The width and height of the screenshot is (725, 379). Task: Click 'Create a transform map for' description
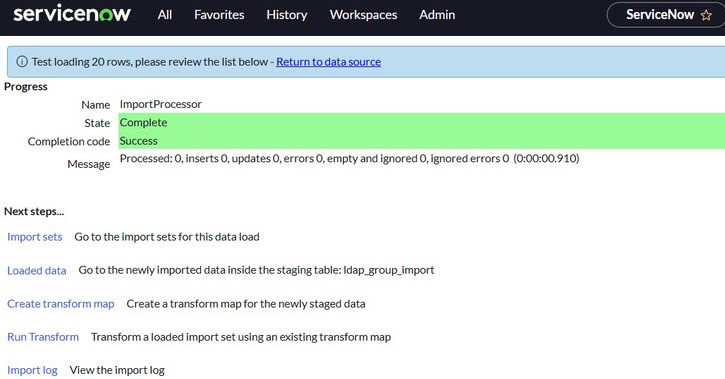246,304
